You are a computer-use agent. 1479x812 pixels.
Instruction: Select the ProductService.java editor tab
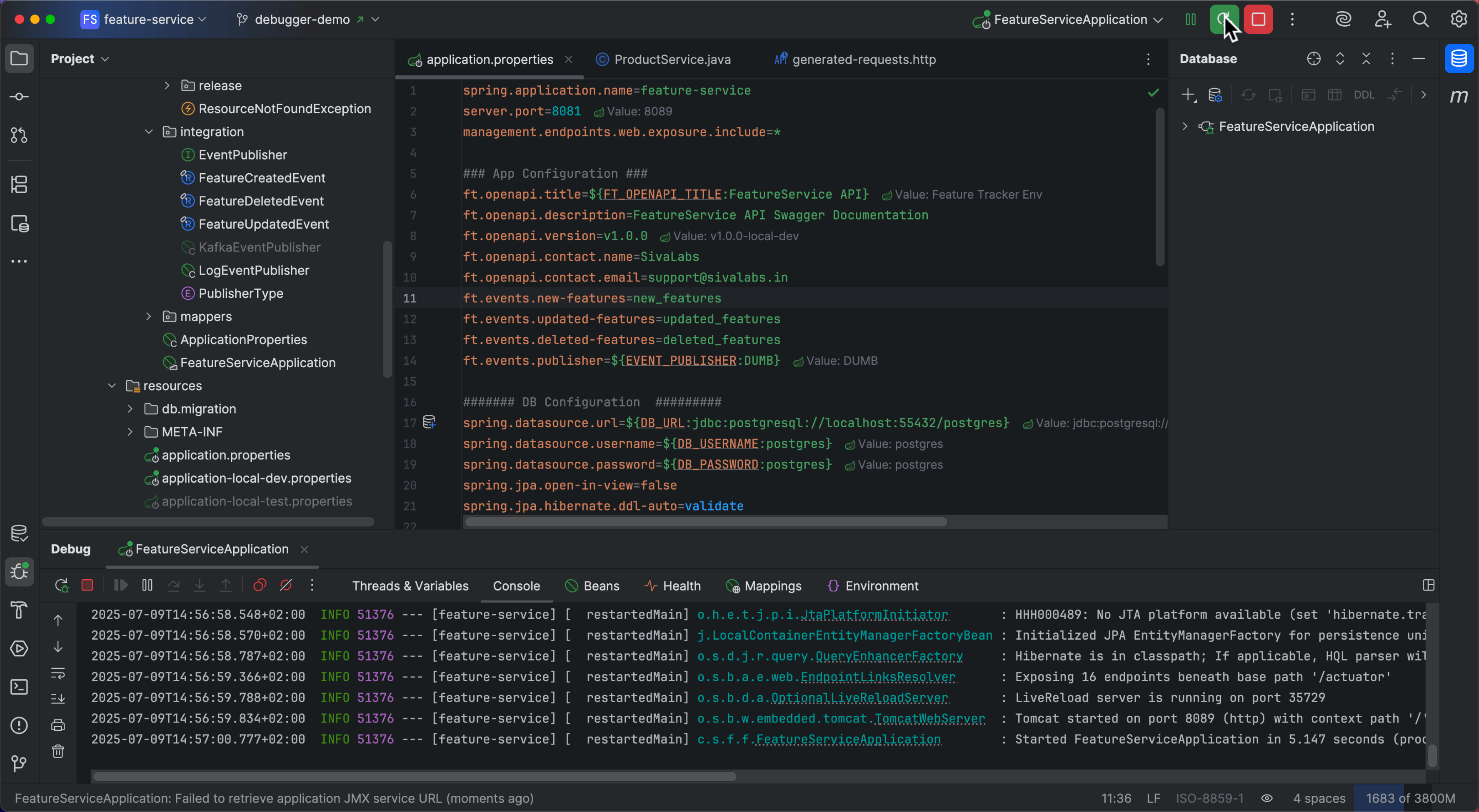[672, 59]
